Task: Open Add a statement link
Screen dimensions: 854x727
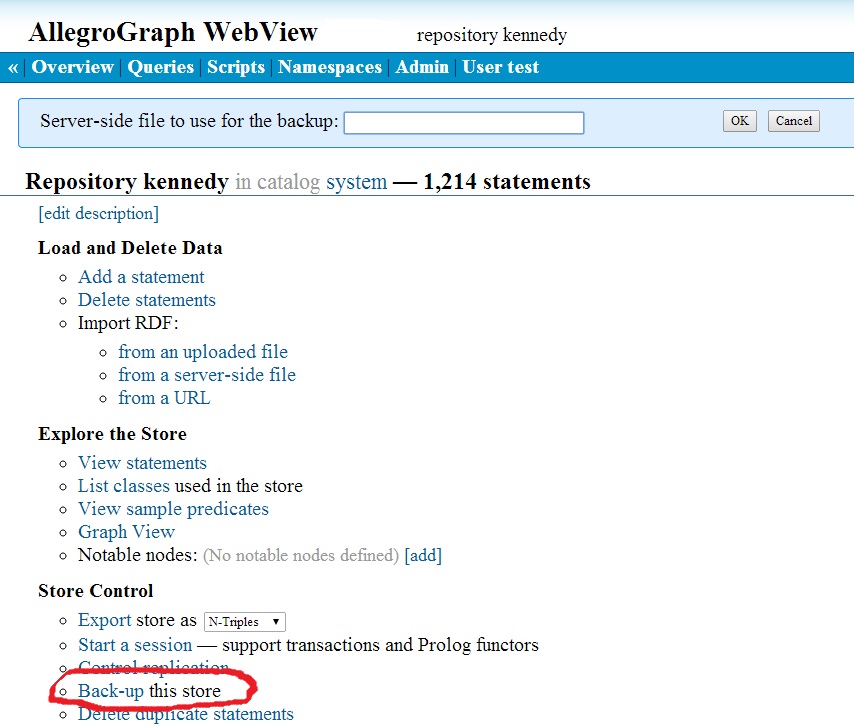Action: (x=141, y=277)
